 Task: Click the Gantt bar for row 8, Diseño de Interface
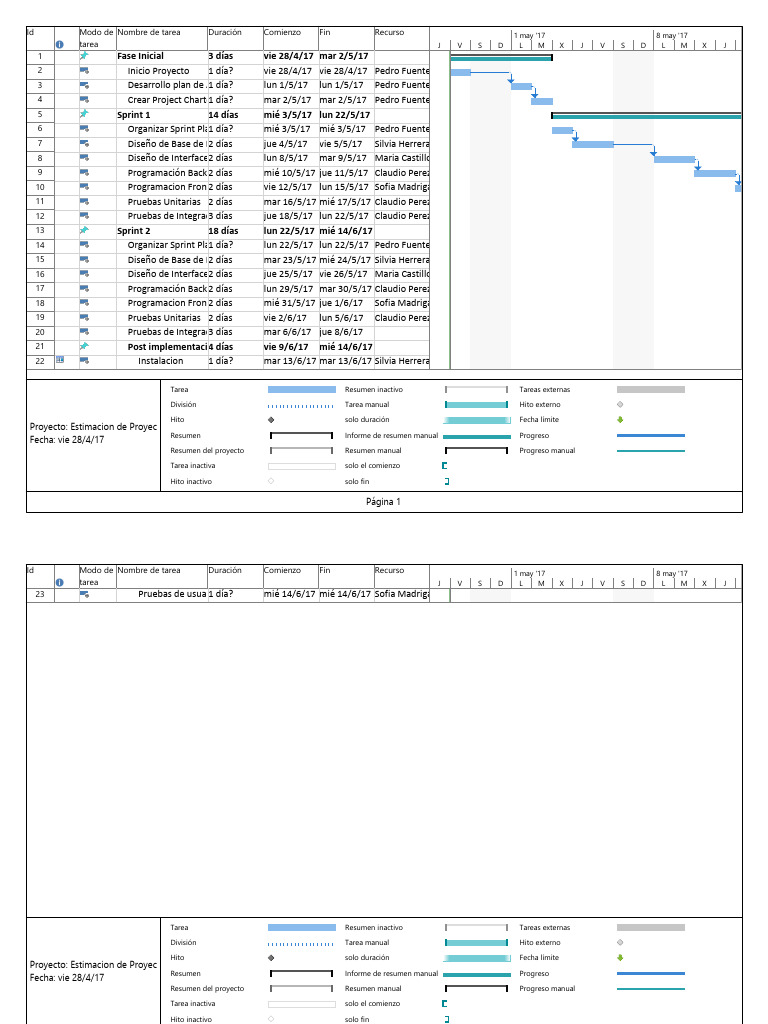[x=675, y=159]
